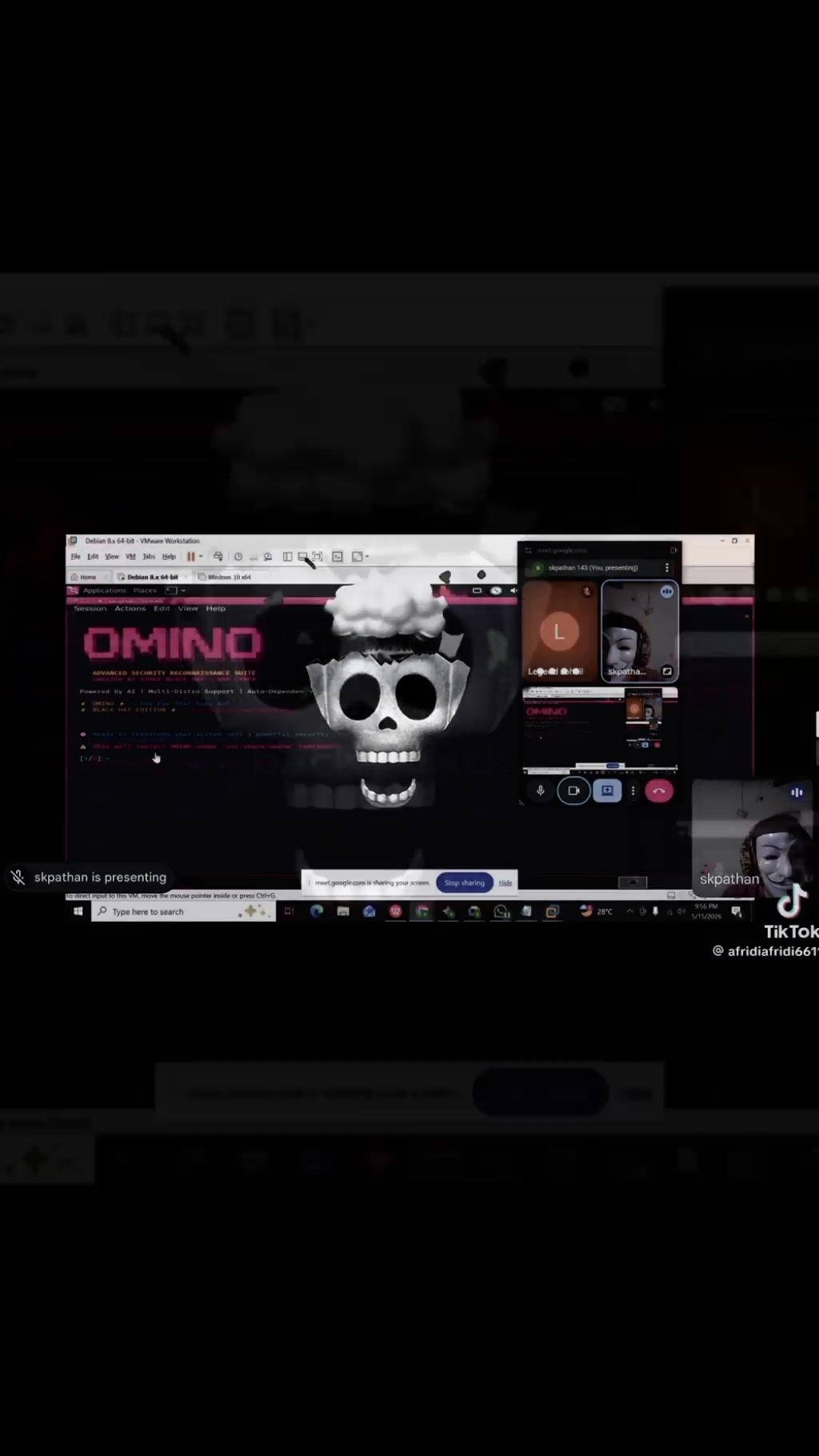Screen dimensions: 819x1456
Task: Click the Debian panel volume icon
Action: click(x=513, y=590)
